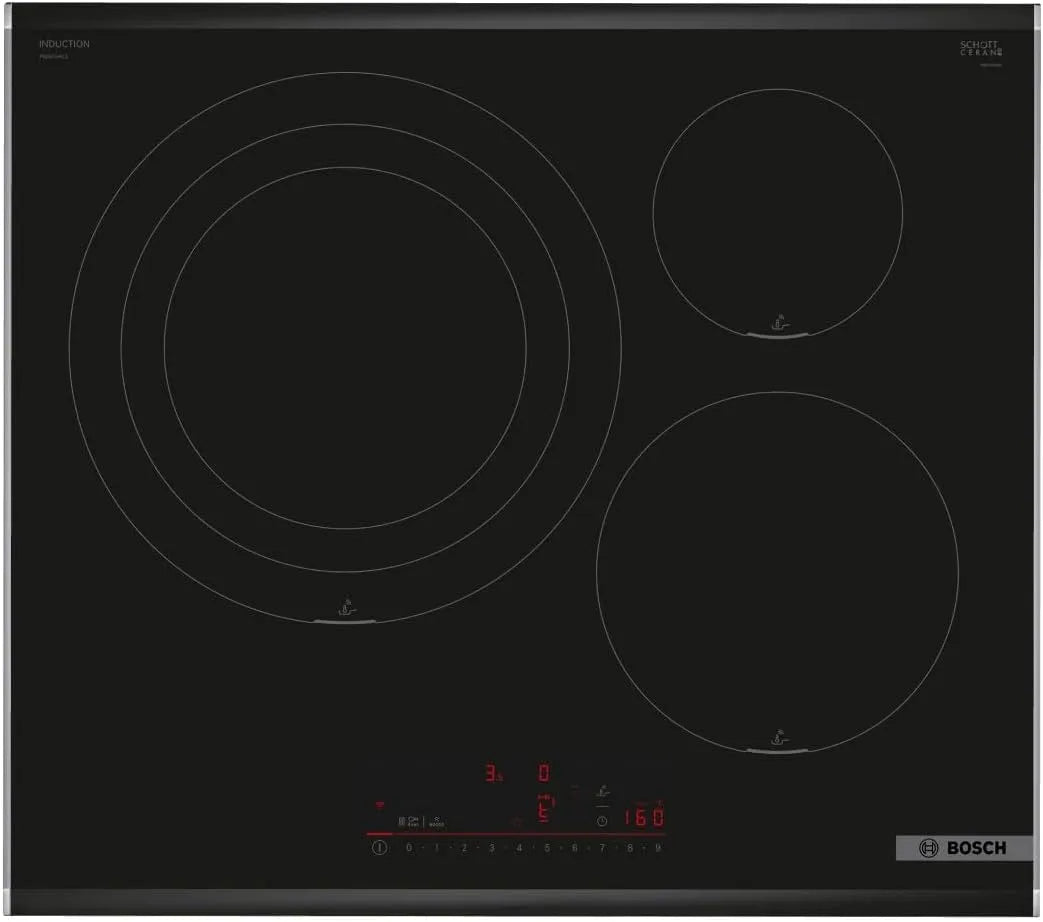Tap the small red indicator above the power symbol
Image resolution: width=1043 pixels, height=922 pixels.
(x=380, y=804)
